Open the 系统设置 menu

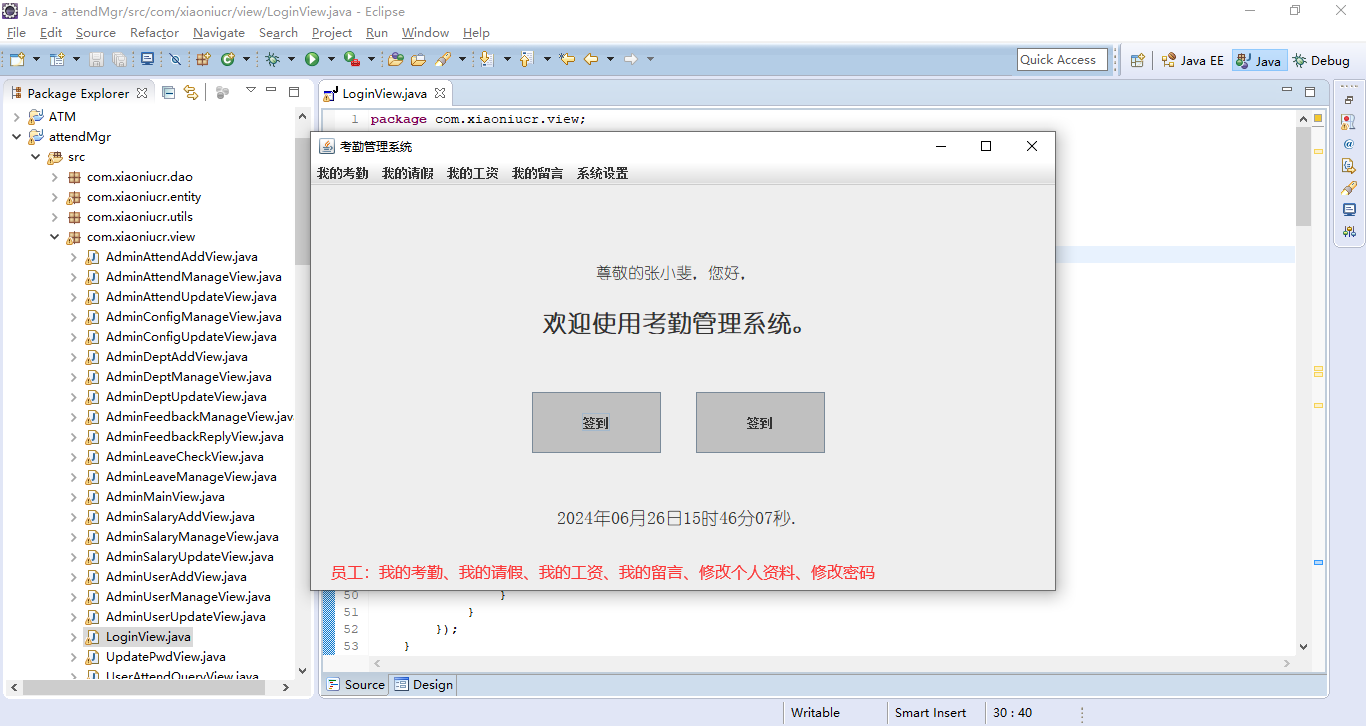tap(602, 174)
